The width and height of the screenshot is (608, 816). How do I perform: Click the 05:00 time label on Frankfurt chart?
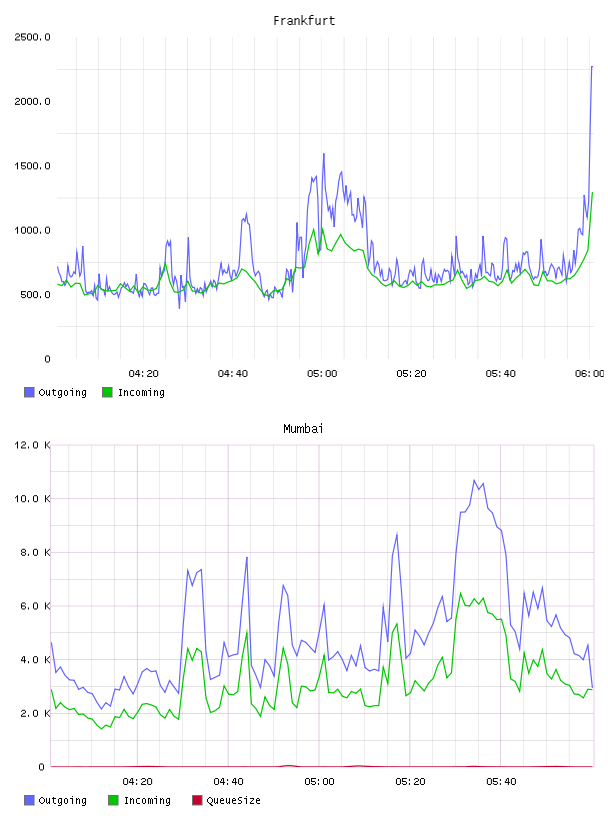click(x=322, y=374)
